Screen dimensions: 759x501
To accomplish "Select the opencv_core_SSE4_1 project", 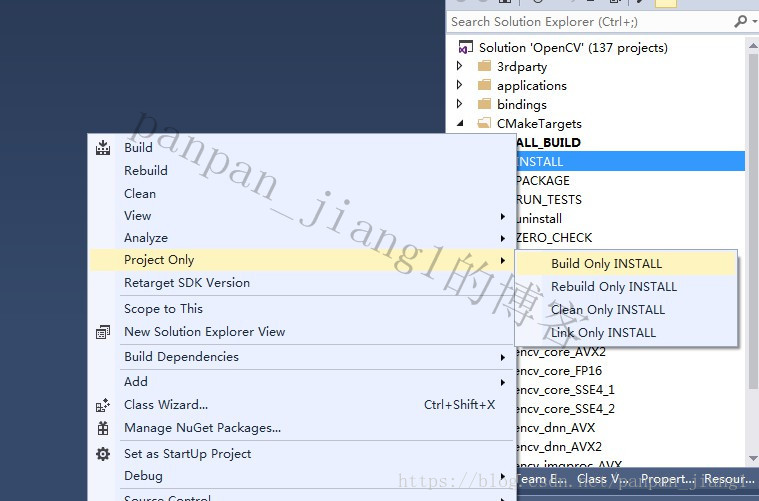I will point(565,390).
